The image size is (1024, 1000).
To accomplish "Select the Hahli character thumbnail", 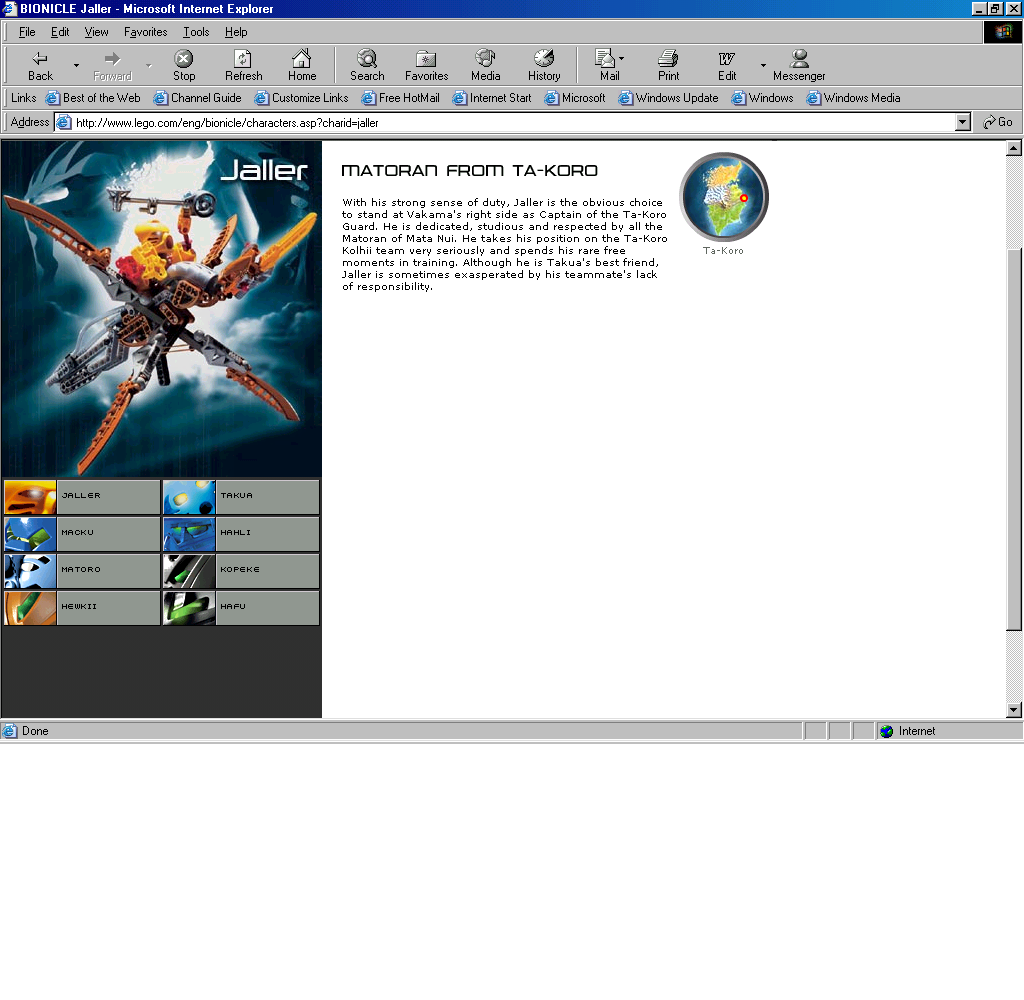I will (x=189, y=534).
